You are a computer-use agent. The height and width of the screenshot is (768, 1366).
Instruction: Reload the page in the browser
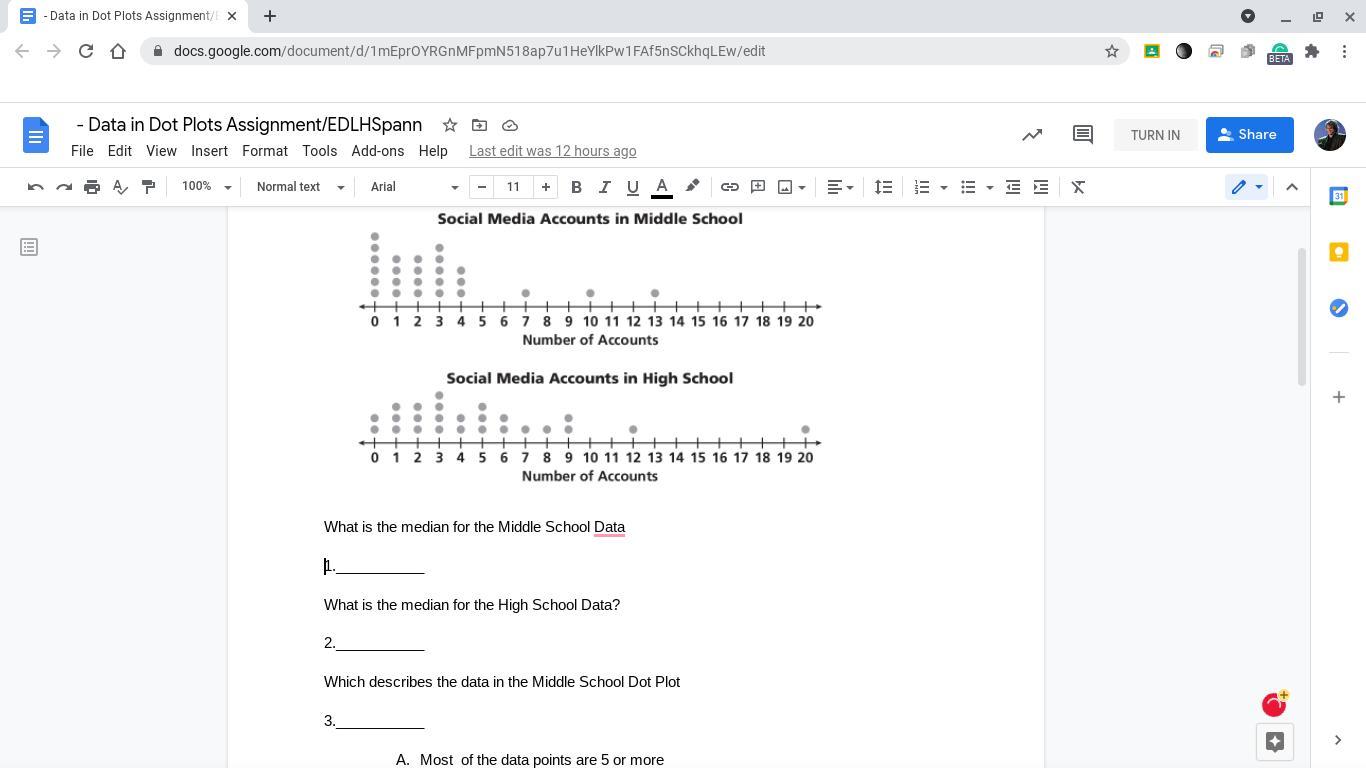click(86, 51)
